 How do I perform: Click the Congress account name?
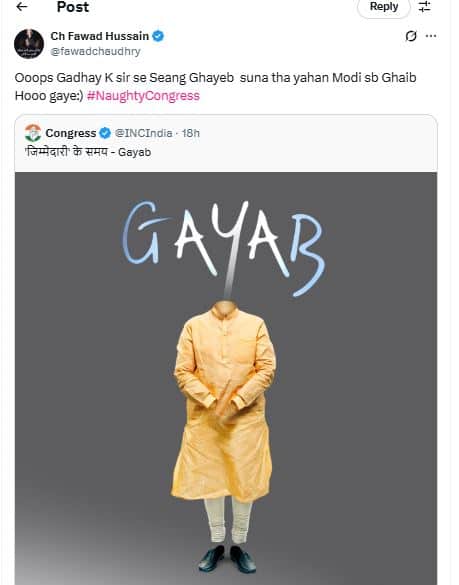(71, 133)
